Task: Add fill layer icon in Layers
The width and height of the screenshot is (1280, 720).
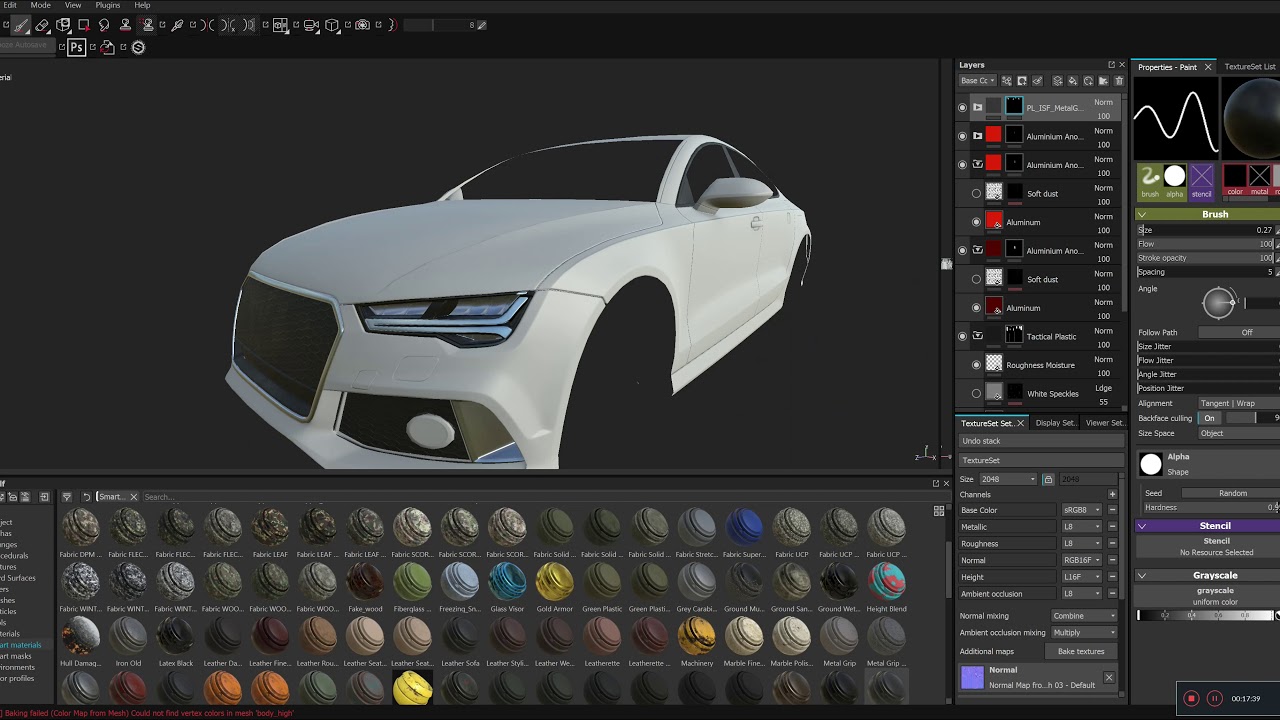Action: pos(1073,80)
